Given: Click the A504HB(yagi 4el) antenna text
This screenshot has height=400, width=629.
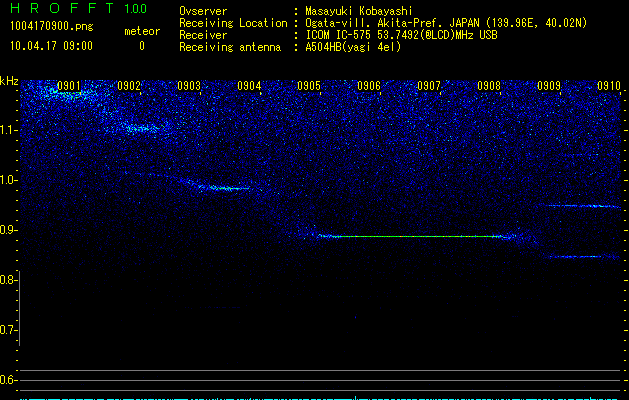Looking at the screenshot, I should pos(353,47).
